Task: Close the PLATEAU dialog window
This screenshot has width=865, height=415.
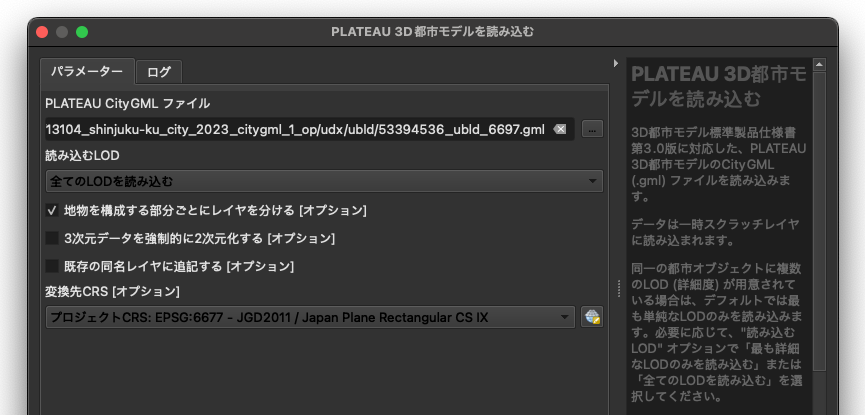Action: (42, 32)
